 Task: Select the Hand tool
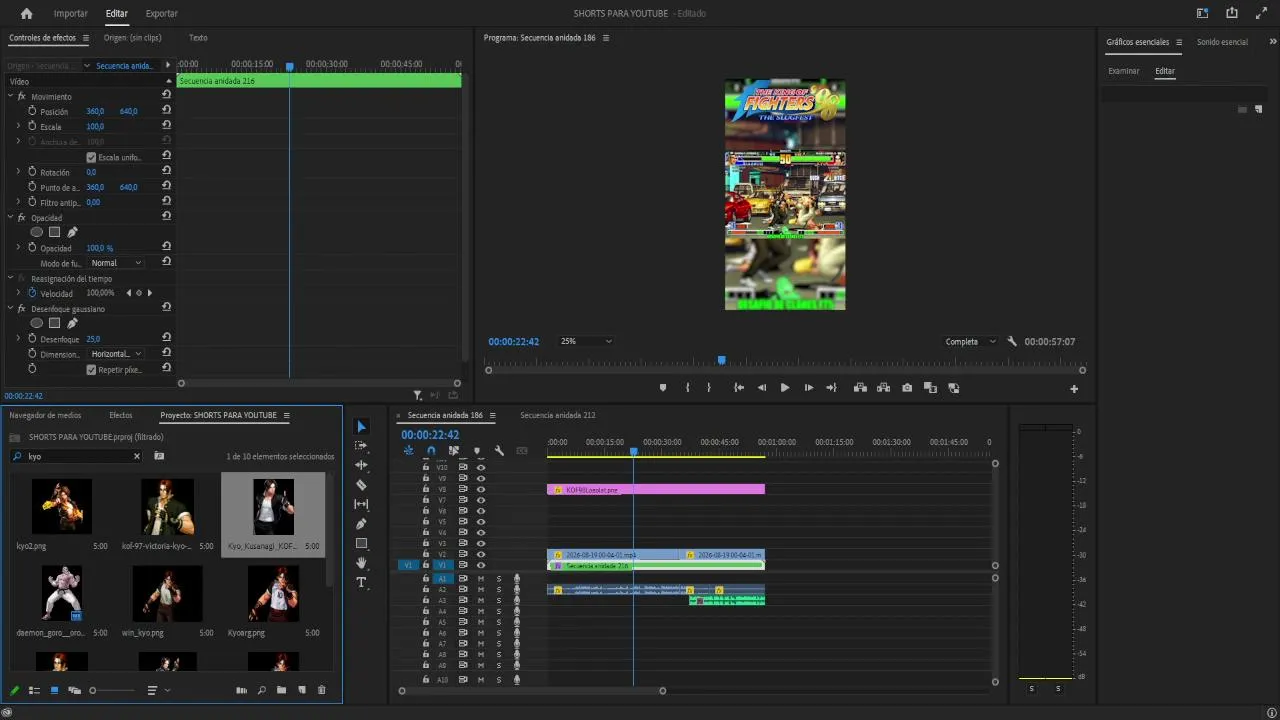(362, 563)
